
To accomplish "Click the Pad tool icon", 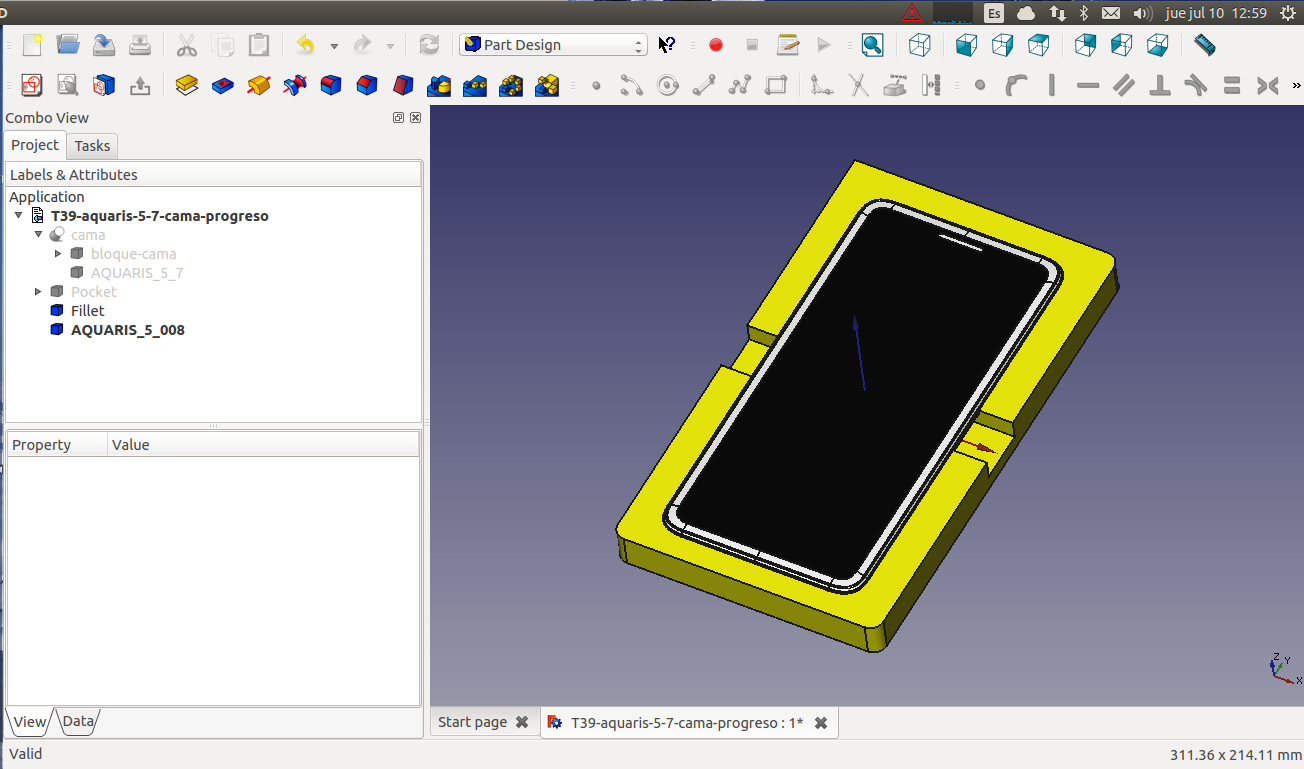I will point(186,86).
